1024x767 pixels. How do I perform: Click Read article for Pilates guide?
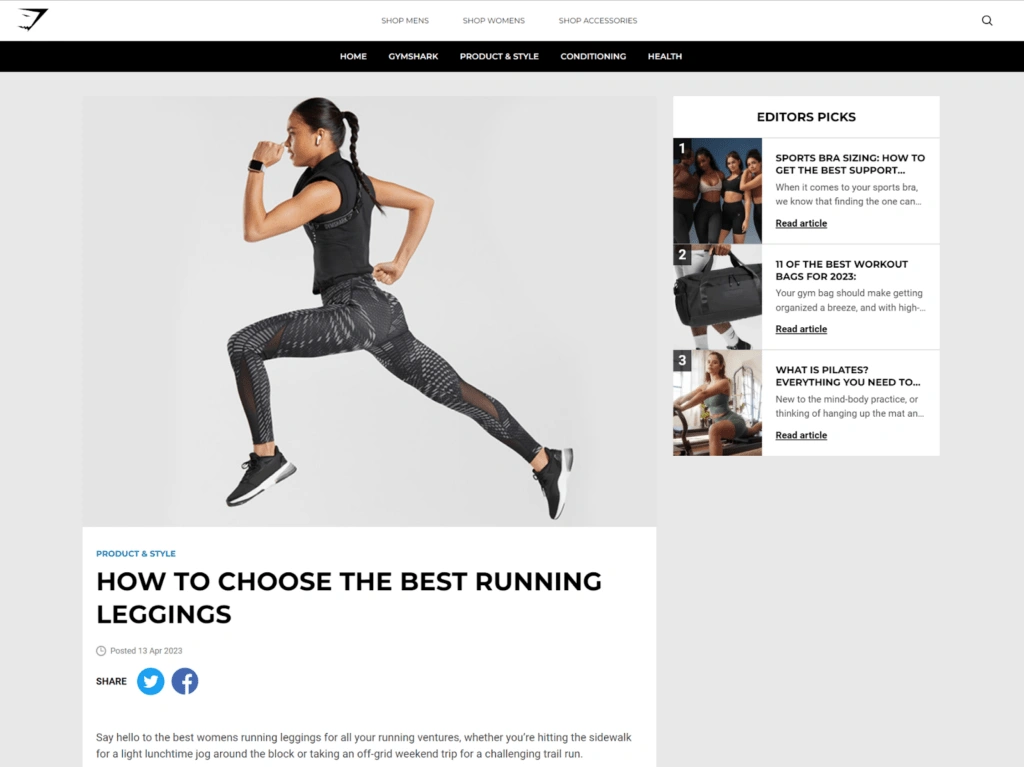coord(801,435)
